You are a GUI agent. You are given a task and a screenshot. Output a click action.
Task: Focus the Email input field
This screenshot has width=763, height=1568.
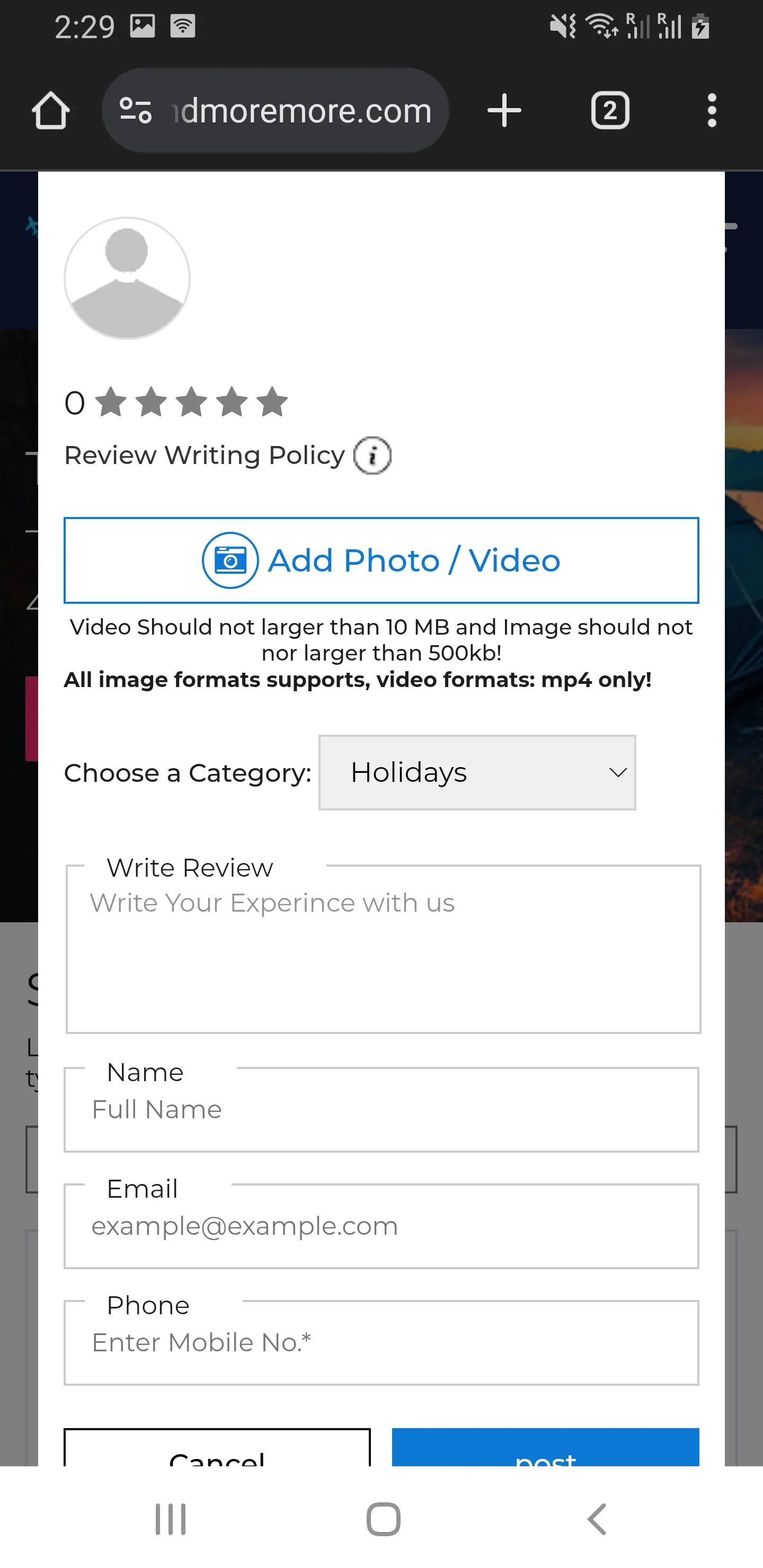[381, 1226]
